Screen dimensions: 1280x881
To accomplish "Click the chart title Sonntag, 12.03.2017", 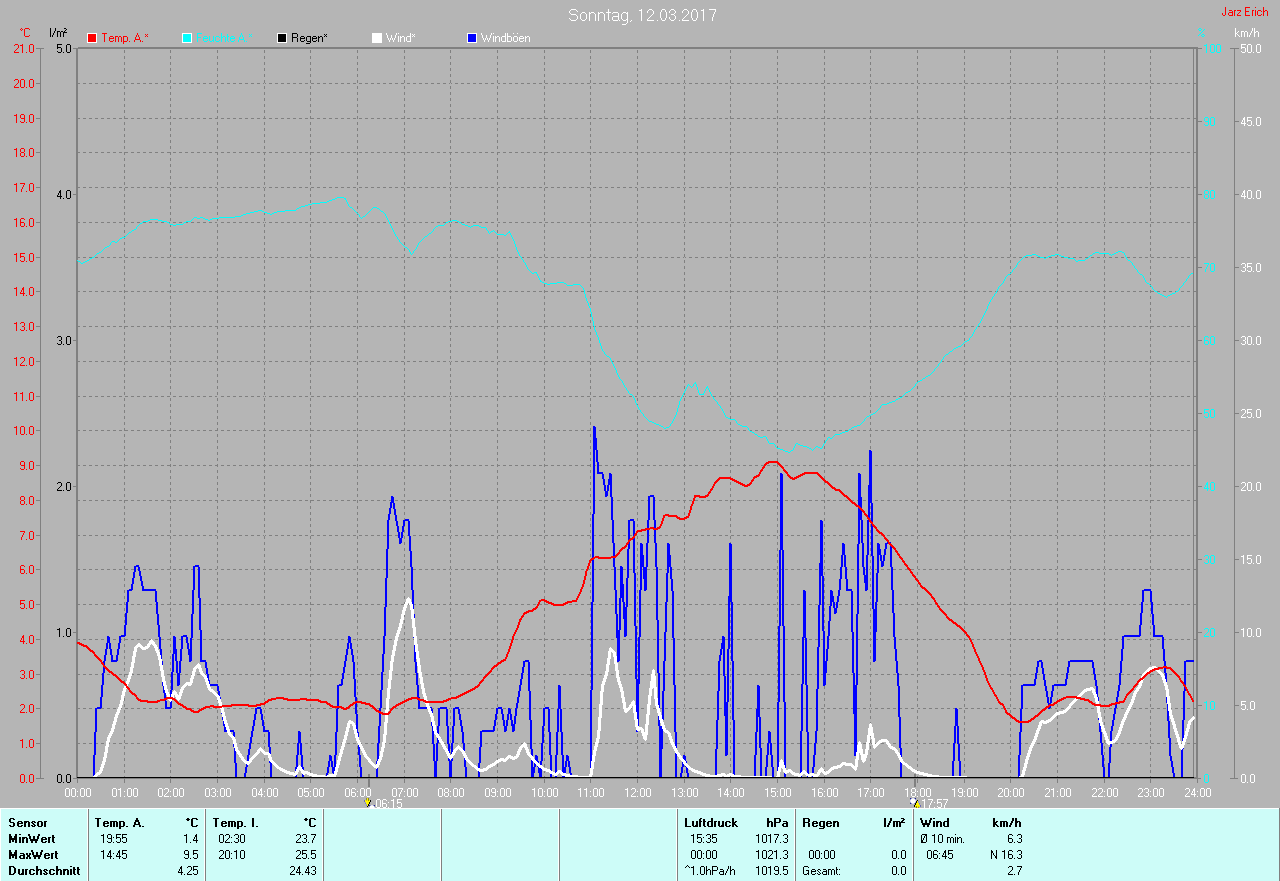I will point(642,15).
